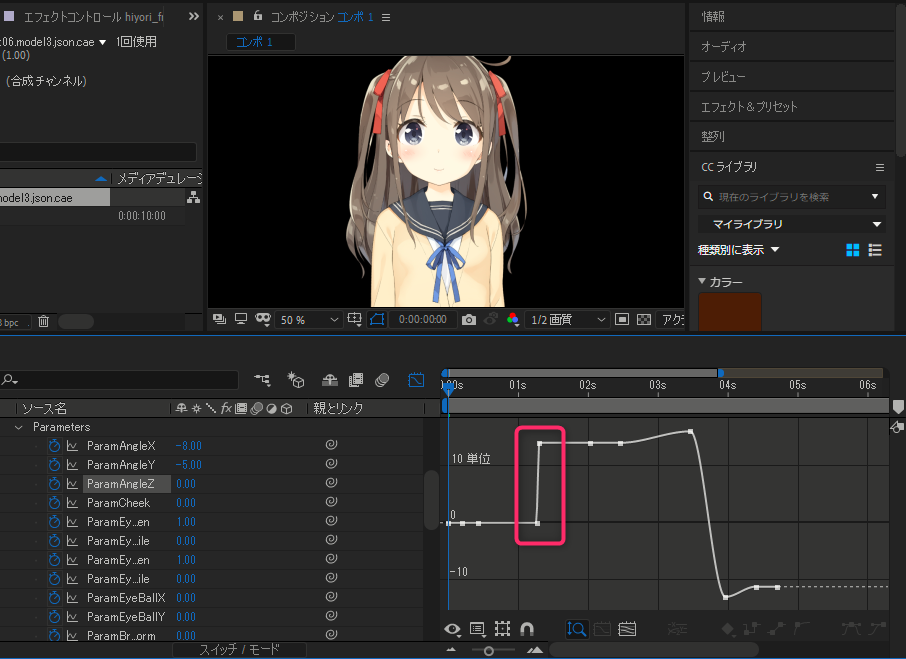This screenshot has height=659, width=906.
Task: Click zoom in large mountains icon
Action: point(535,650)
